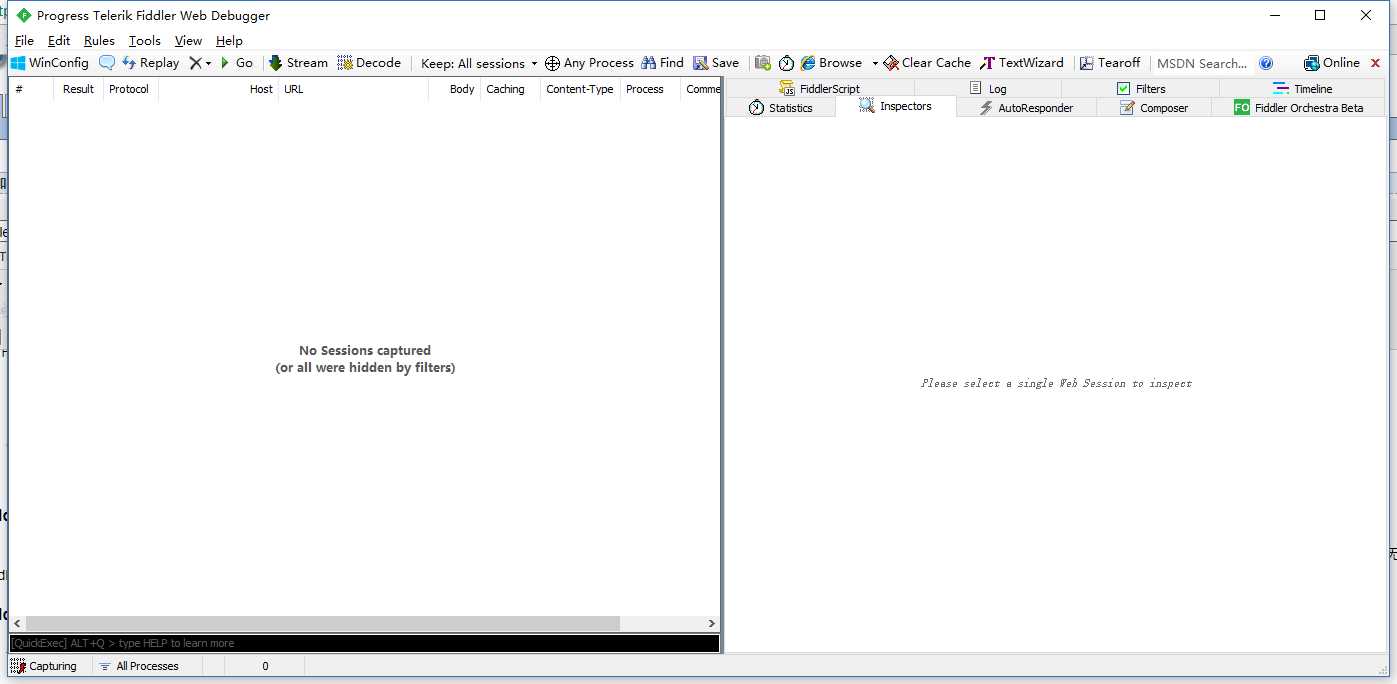This screenshot has width=1397, height=684.
Task: Switch to the Timeline tab
Action: [x=1302, y=88]
